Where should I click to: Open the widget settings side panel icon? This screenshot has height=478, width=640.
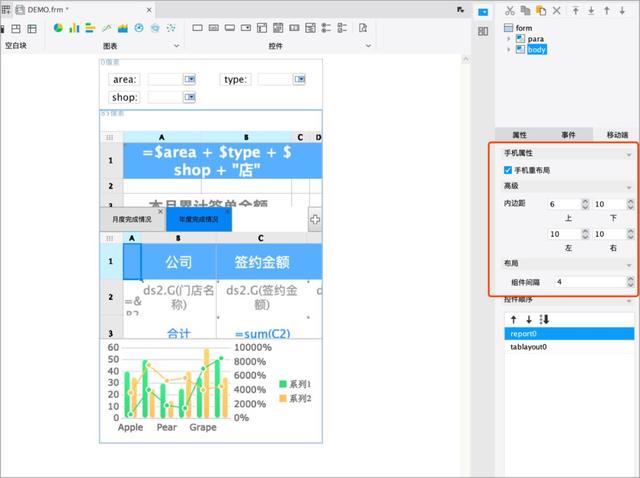(x=483, y=12)
